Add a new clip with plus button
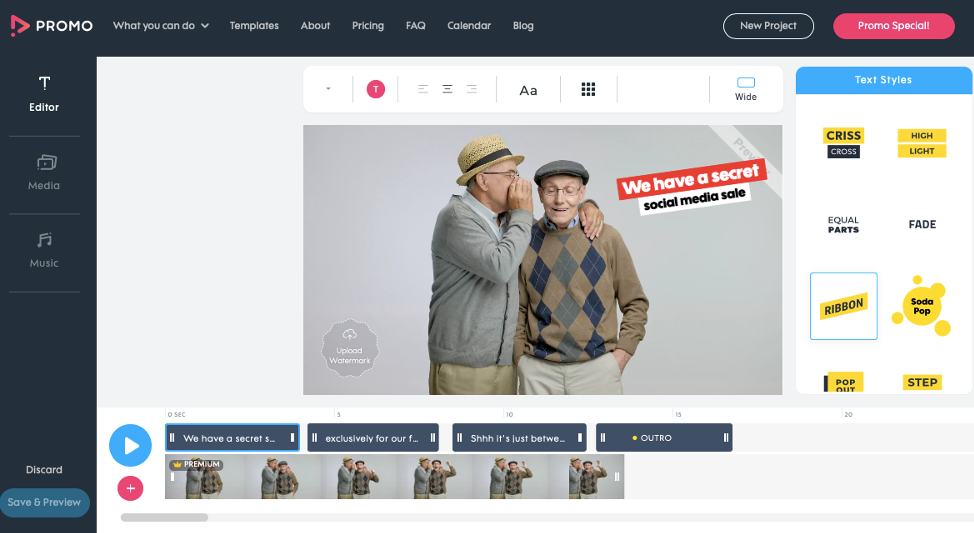The height and width of the screenshot is (533, 974). pos(130,488)
